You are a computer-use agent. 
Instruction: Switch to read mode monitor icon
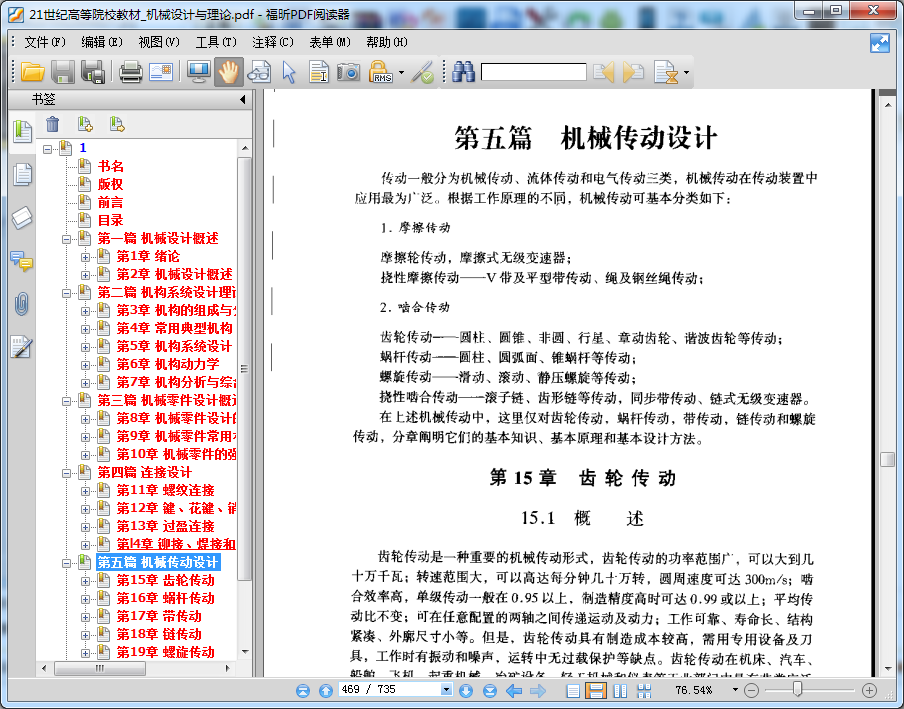point(198,72)
